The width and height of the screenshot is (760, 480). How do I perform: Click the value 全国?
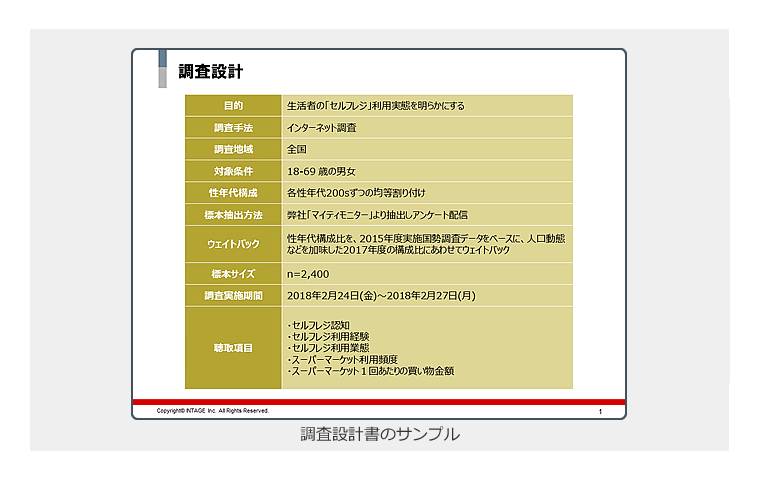[x=297, y=149]
